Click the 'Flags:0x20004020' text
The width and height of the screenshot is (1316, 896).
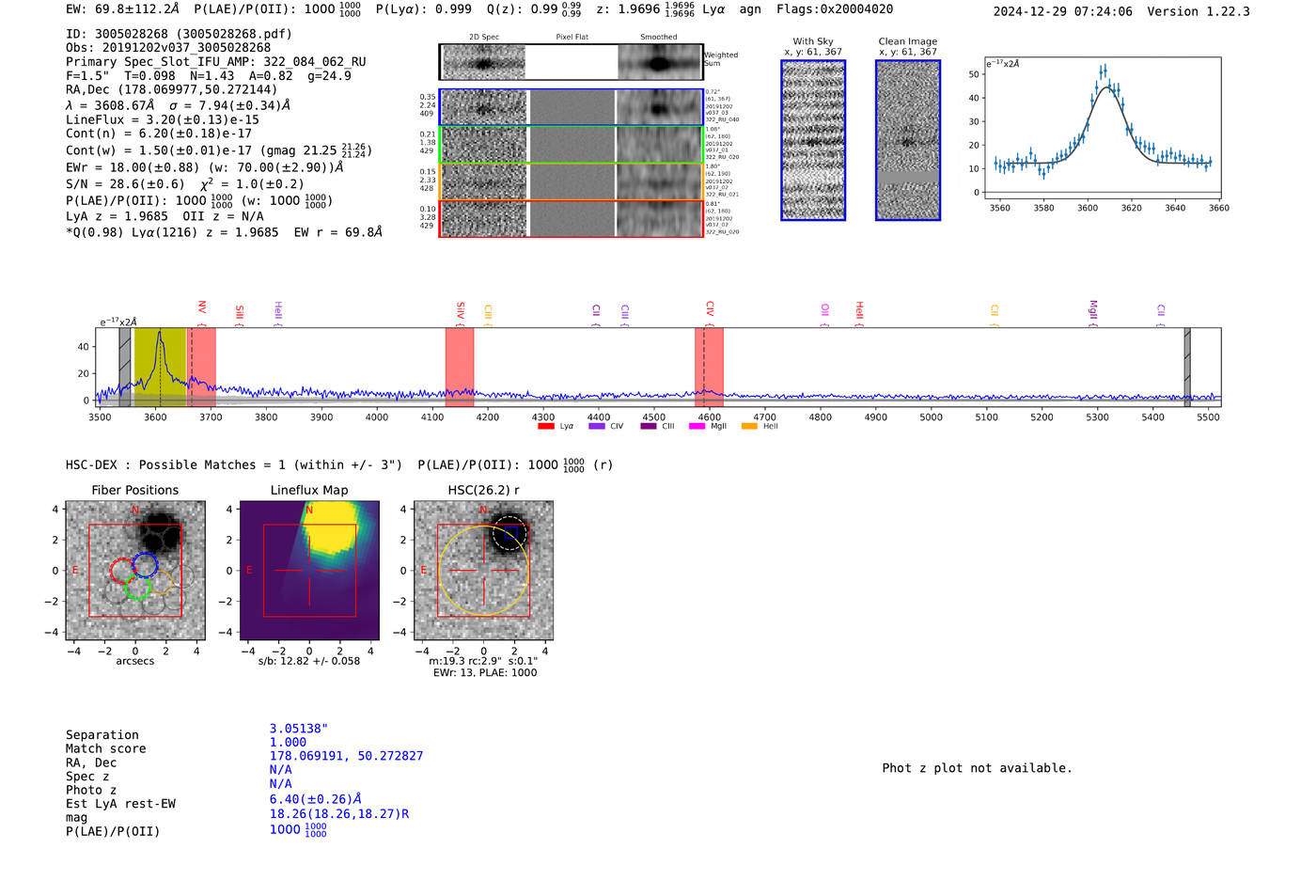(835, 9)
